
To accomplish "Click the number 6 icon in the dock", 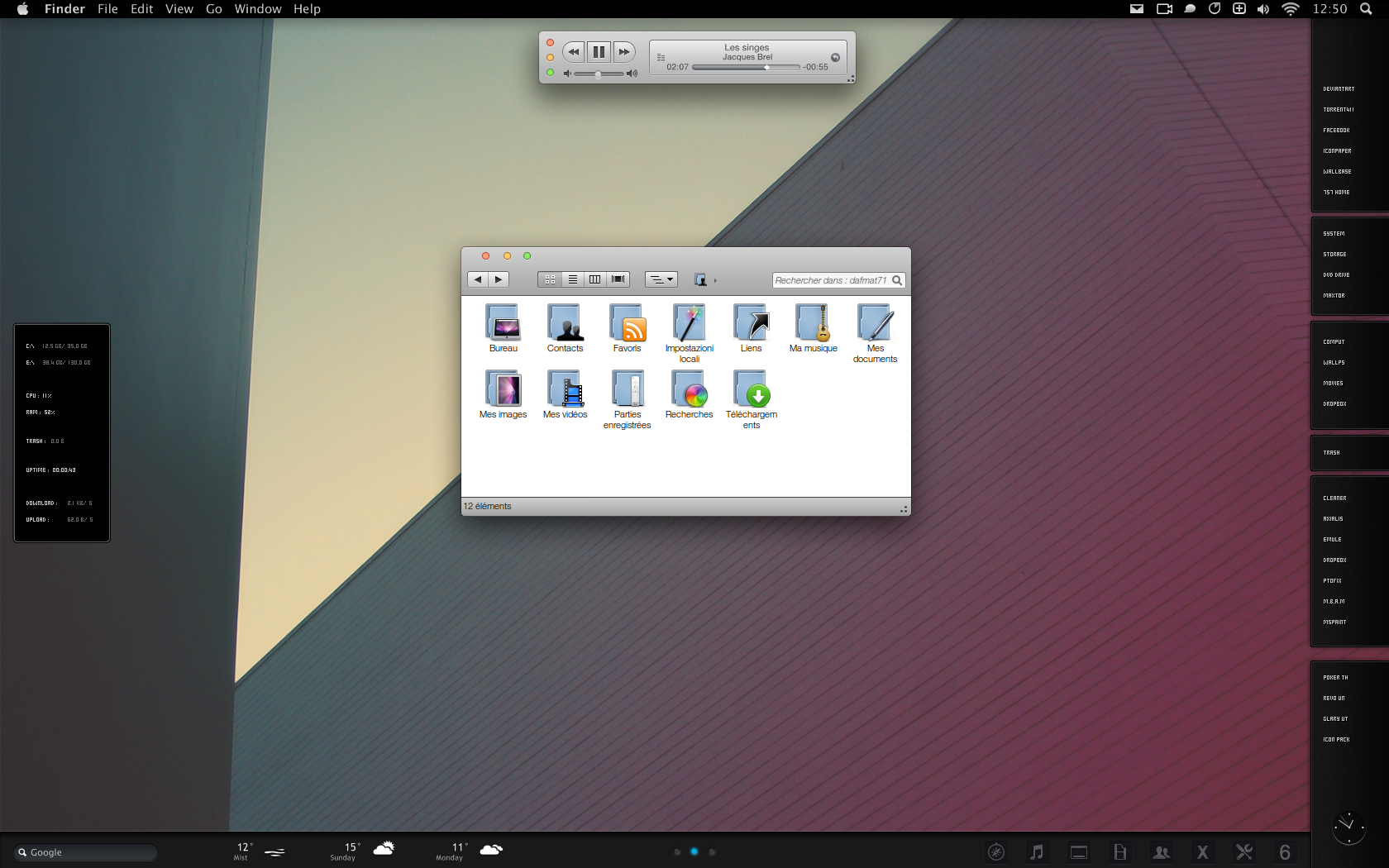I will [1285, 852].
